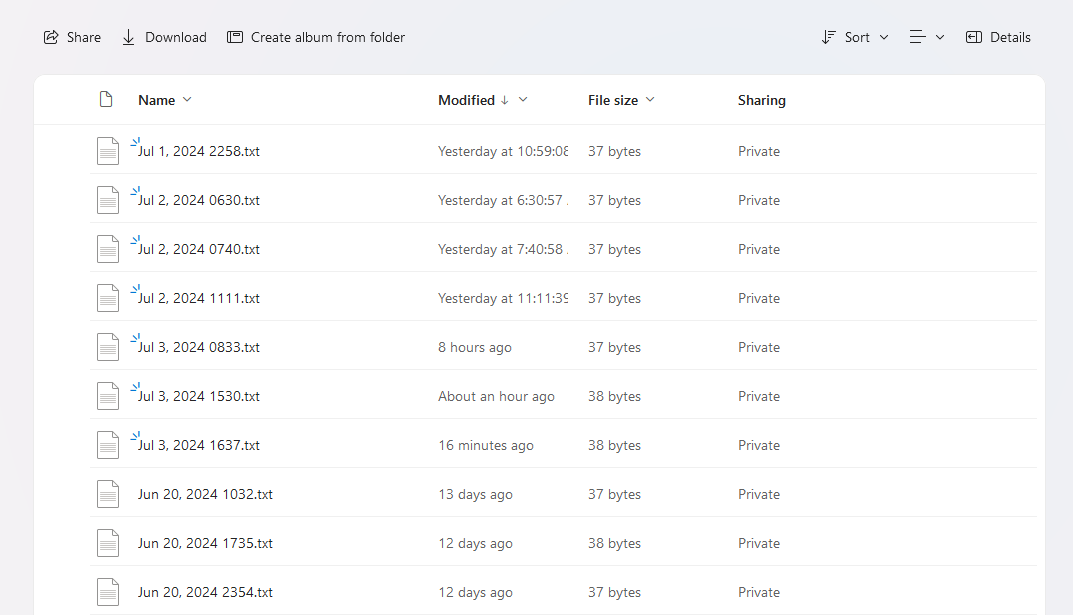Viewport: 1073px width, 615px height.
Task: Select file Jun 20, 2024 1032.txt
Action: (205, 495)
